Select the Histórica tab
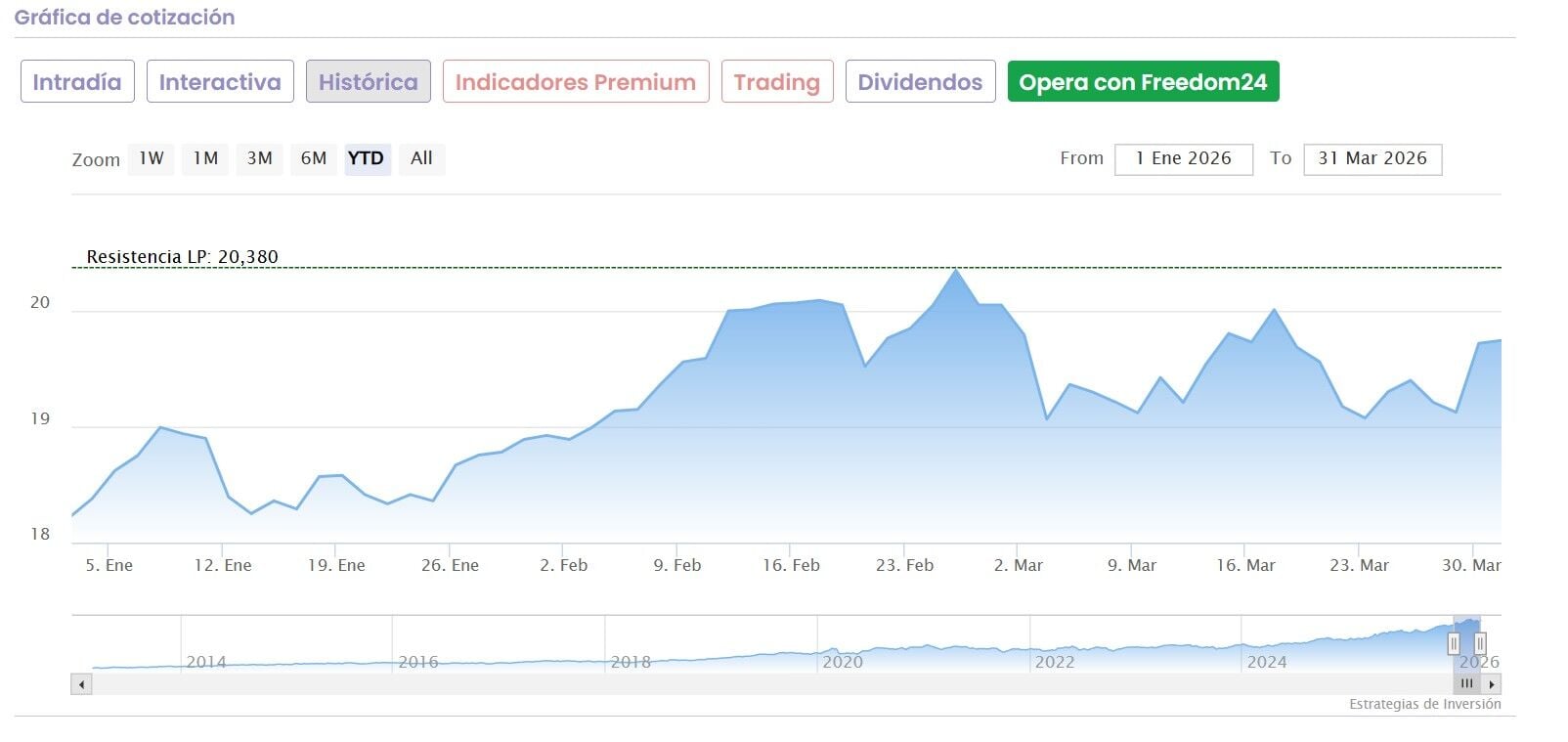The width and height of the screenshot is (1568, 742). [368, 82]
